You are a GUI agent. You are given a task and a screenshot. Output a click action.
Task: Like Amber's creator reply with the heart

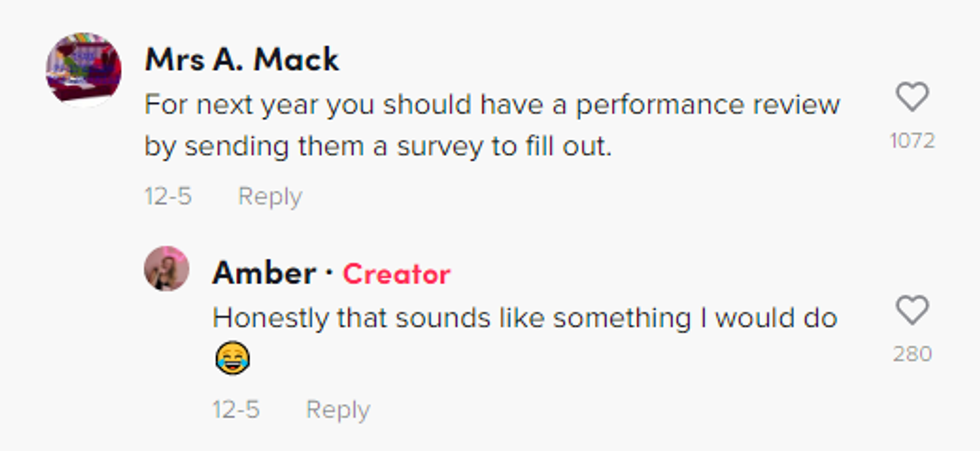[x=912, y=310]
